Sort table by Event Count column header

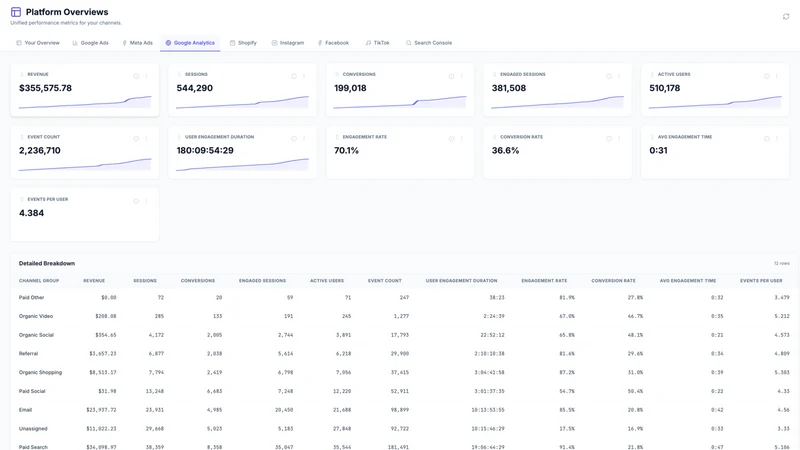point(385,281)
